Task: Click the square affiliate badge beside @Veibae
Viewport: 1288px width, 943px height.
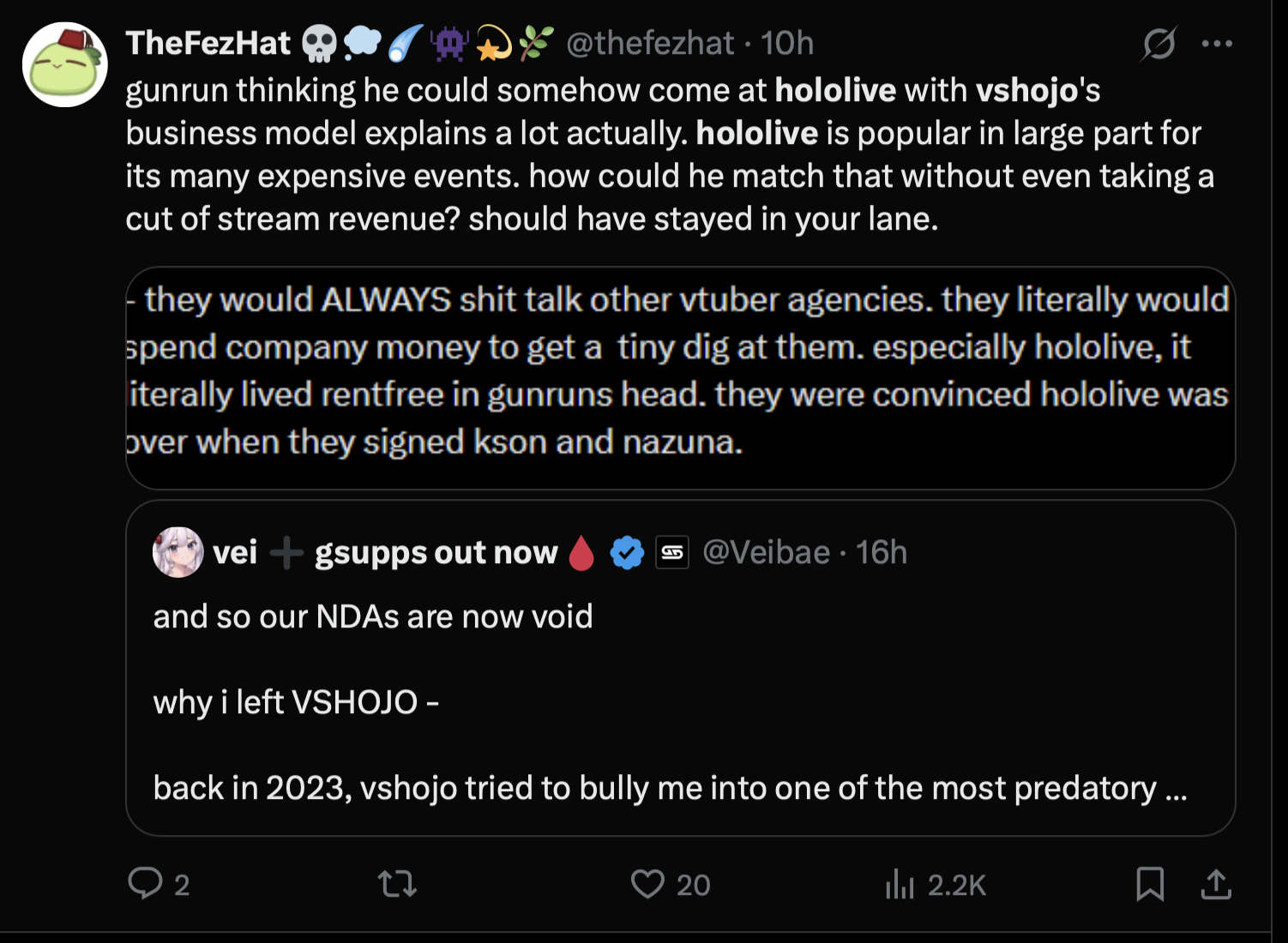Action: [672, 553]
